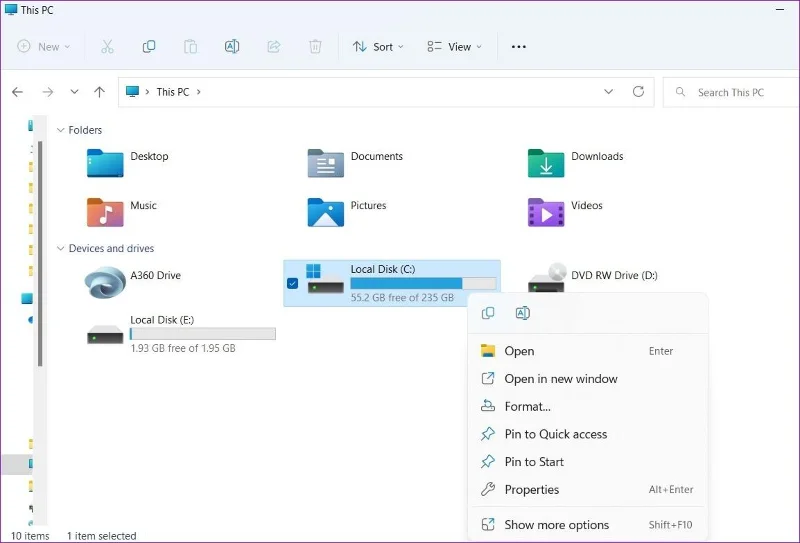
Task: Go forward with the right arrow
Action: [47, 92]
